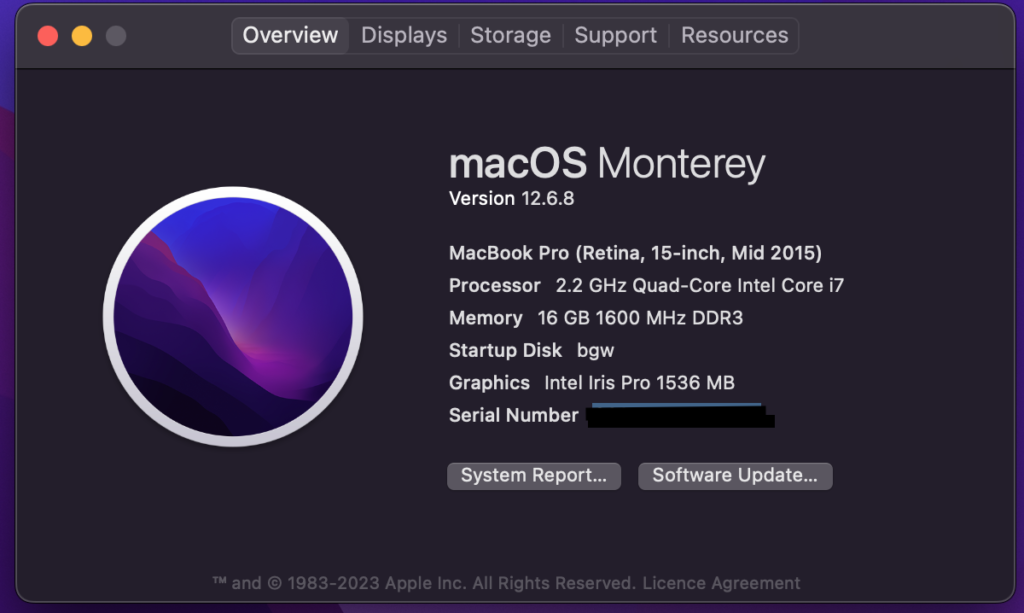Close the About This Mac window
The height and width of the screenshot is (613, 1024).
click(48, 36)
